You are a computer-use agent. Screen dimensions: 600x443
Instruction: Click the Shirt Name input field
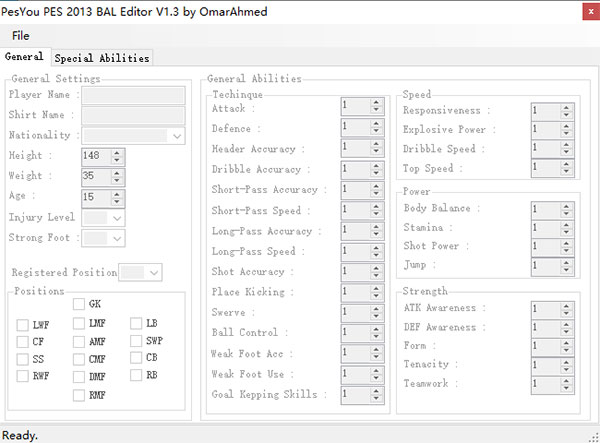click(x=133, y=116)
